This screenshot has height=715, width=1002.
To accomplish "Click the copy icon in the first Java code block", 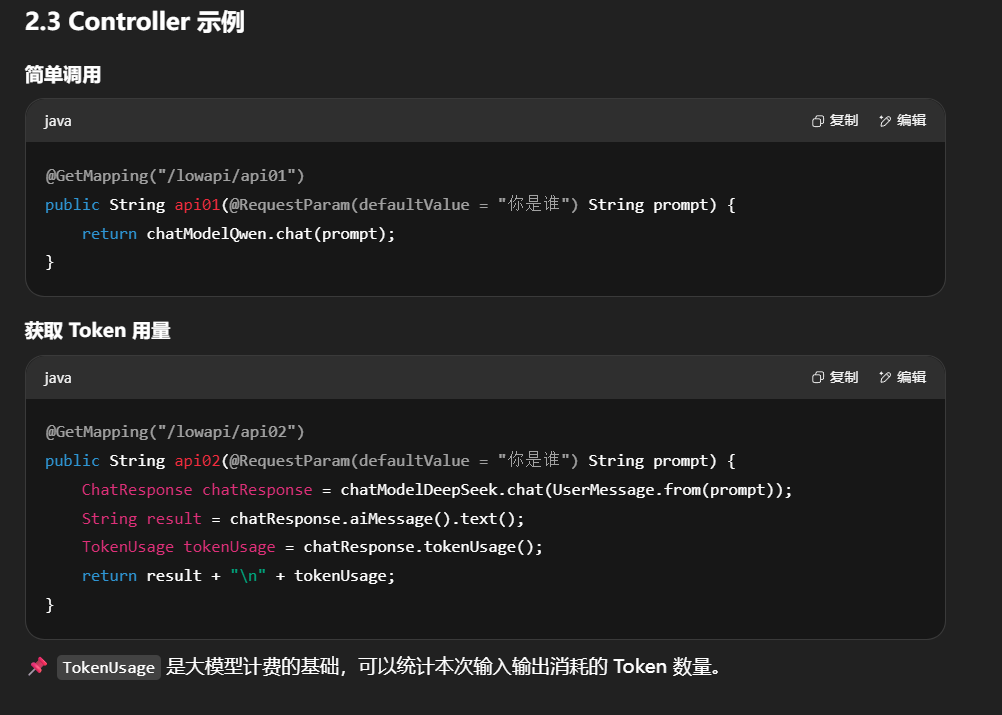I will (818, 121).
